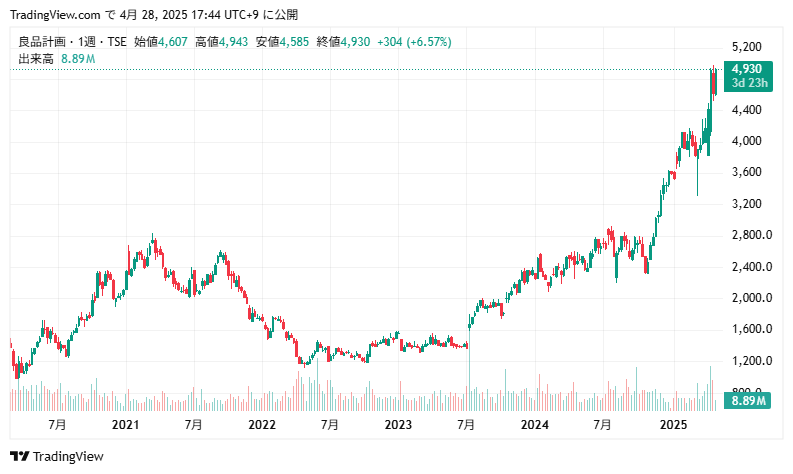Click the 3,600 price axis label
Image resolution: width=793 pixels, height=474 pixels.
pyautogui.click(x=746, y=173)
